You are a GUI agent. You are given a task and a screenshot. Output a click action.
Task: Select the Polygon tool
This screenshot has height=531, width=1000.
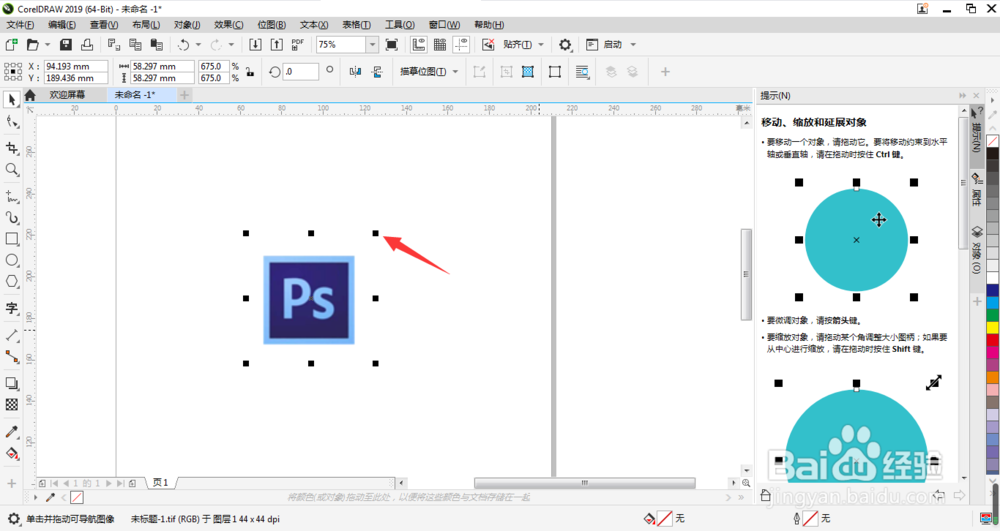click(x=11, y=281)
